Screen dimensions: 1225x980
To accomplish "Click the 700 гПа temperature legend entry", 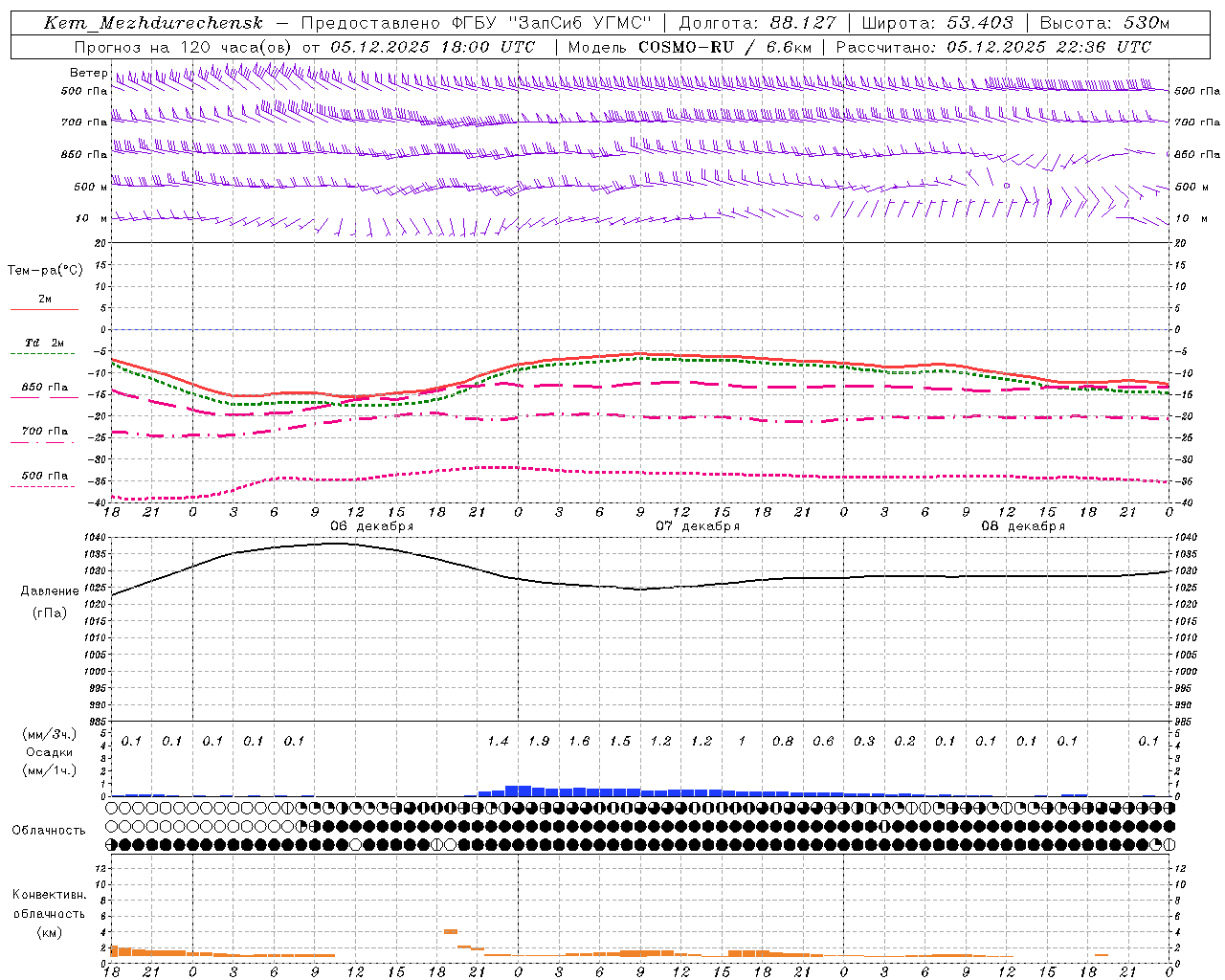I will pos(45,432).
